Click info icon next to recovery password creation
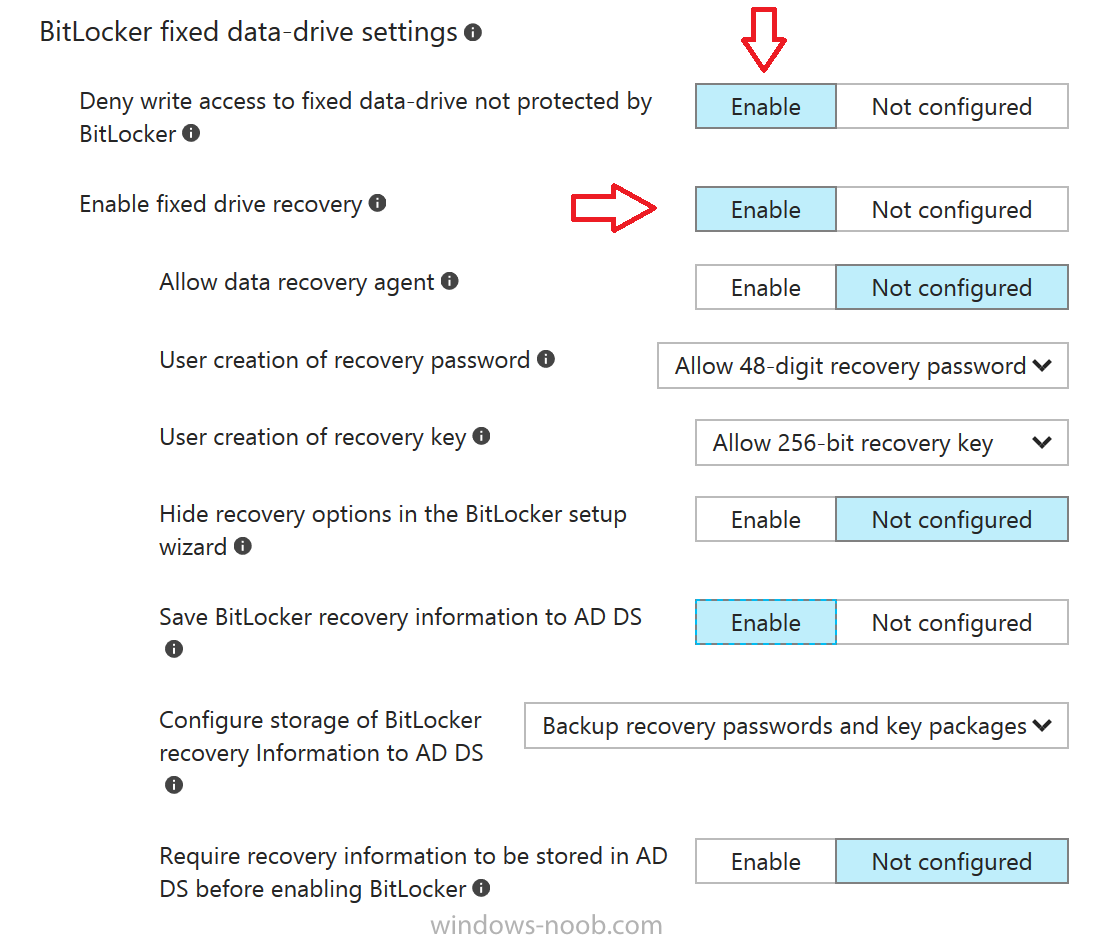The width and height of the screenshot is (1093, 940). [546, 359]
